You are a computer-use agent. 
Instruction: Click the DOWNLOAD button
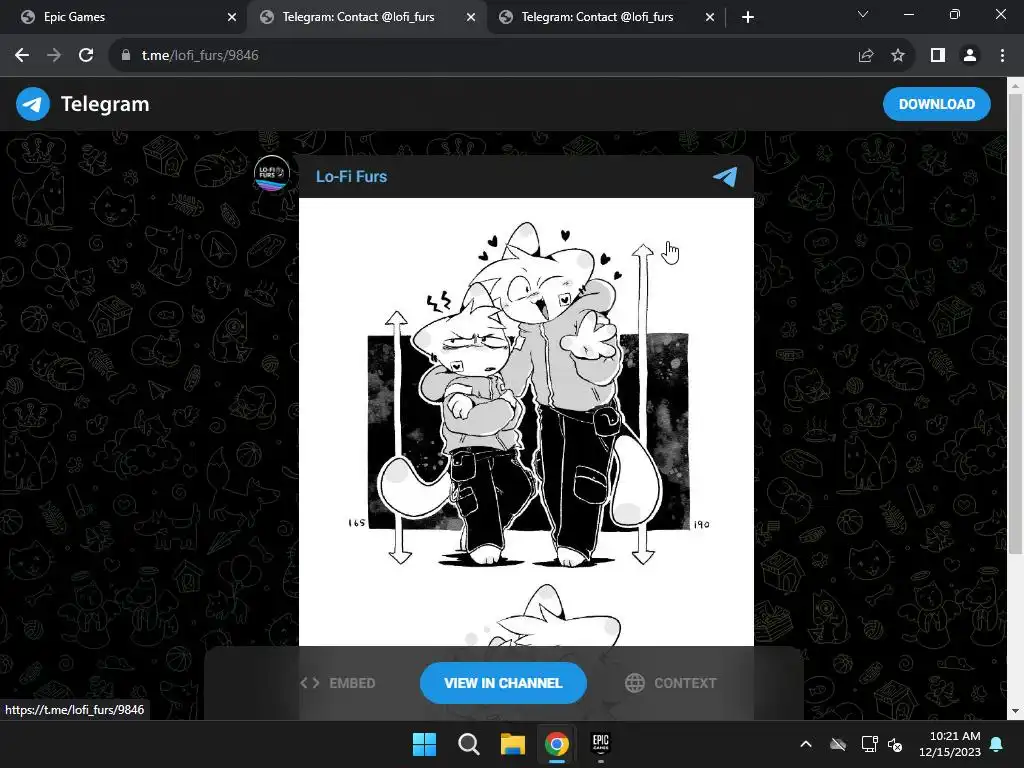point(936,104)
